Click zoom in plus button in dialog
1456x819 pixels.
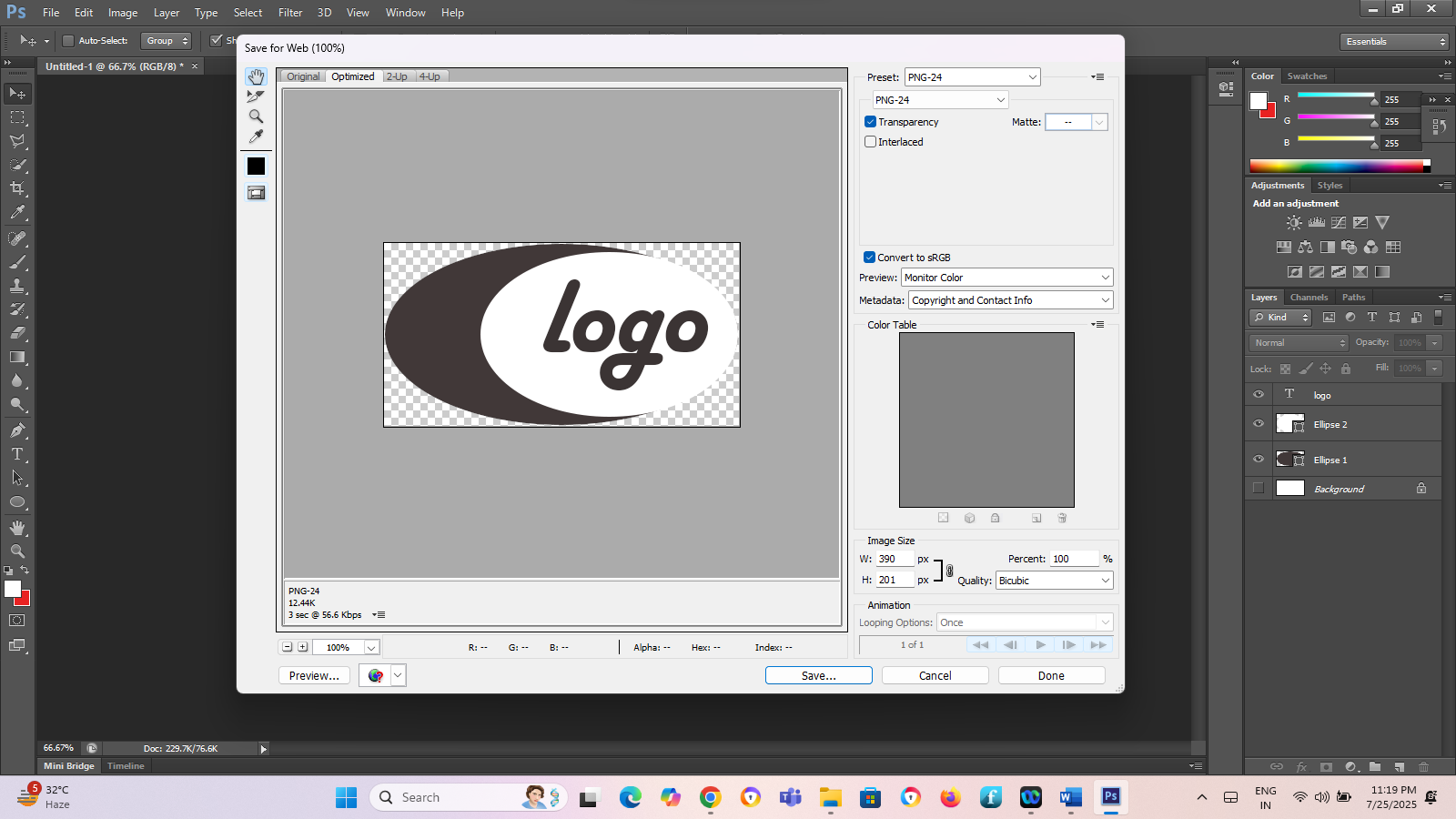tap(303, 647)
